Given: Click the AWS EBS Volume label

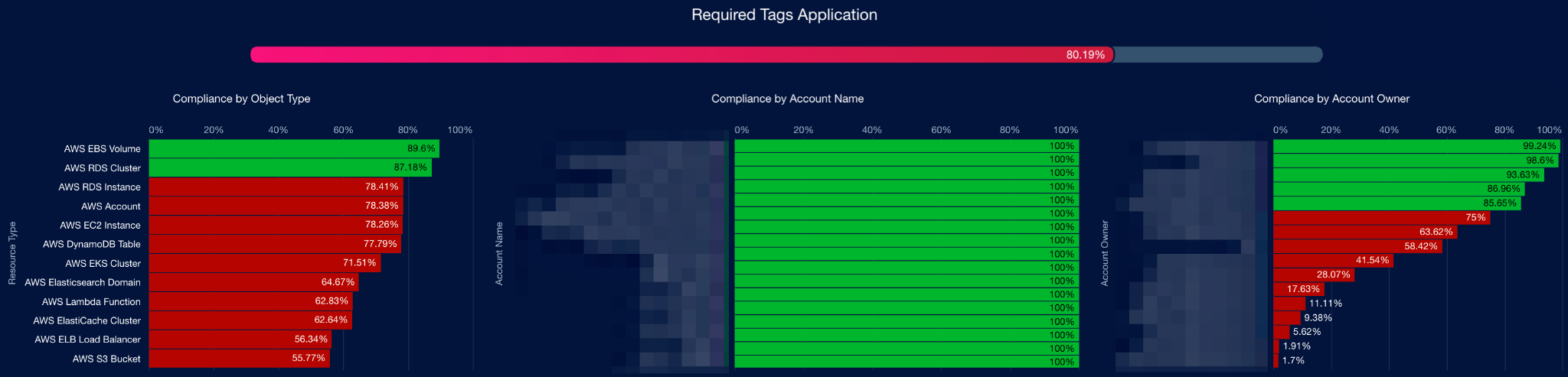Looking at the screenshot, I should tap(102, 149).
